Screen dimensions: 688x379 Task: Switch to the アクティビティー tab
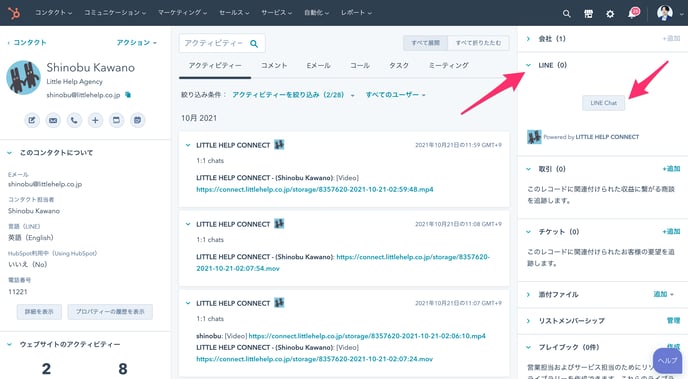coord(215,65)
